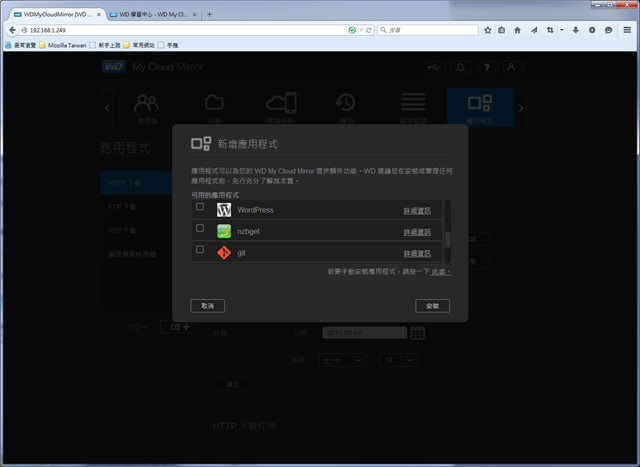Open a new browser tab

[x=209, y=14]
